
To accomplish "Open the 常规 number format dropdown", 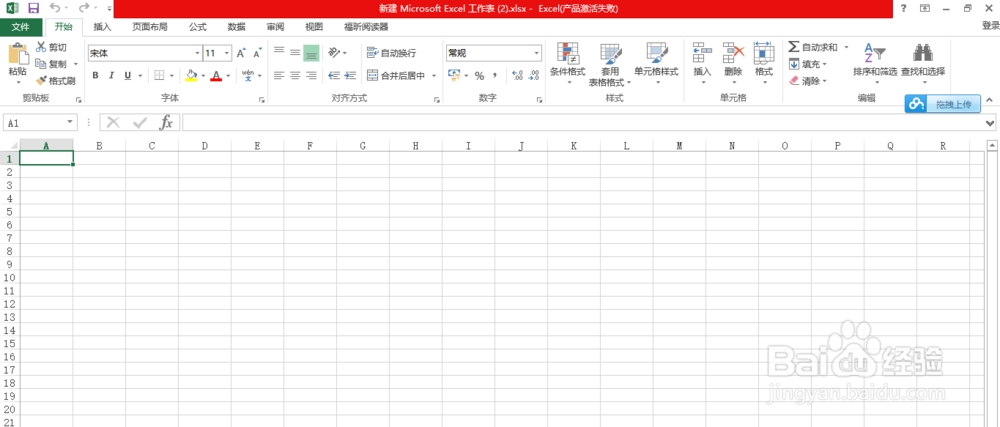I will click(x=537, y=54).
